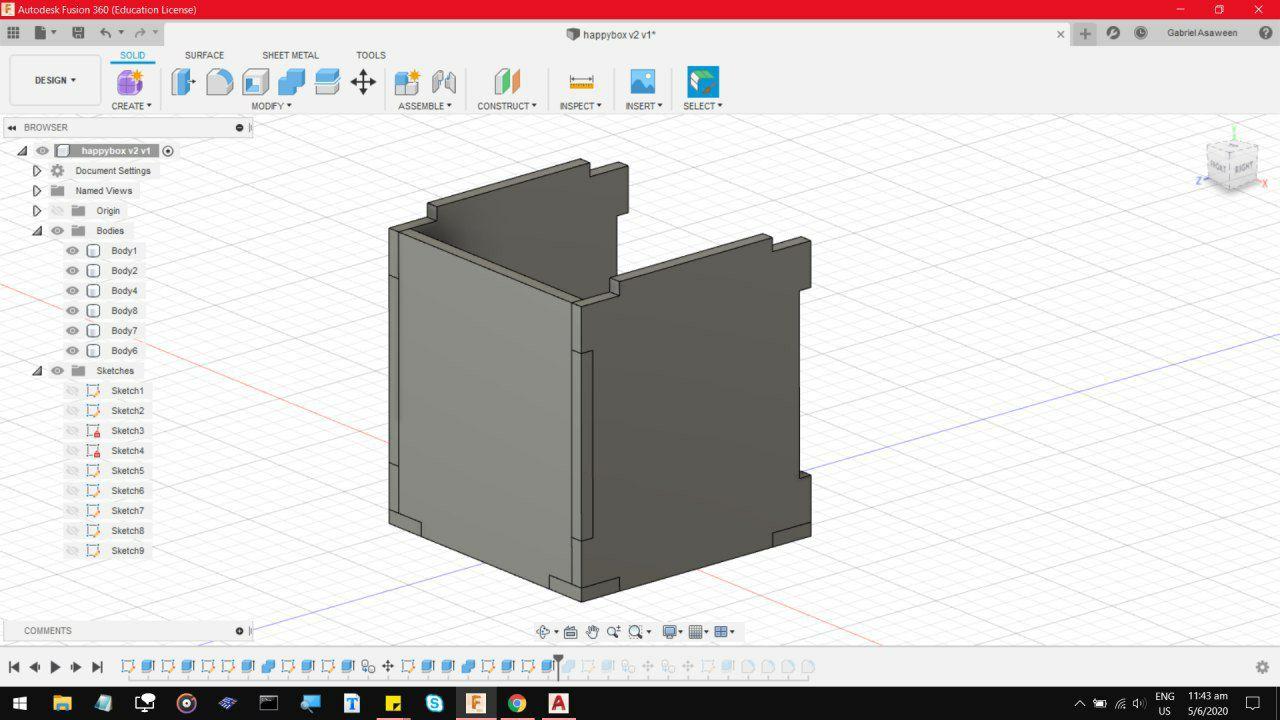Activate the Pan hand tool
Image resolution: width=1280 pixels, height=720 pixels.
click(x=592, y=632)
